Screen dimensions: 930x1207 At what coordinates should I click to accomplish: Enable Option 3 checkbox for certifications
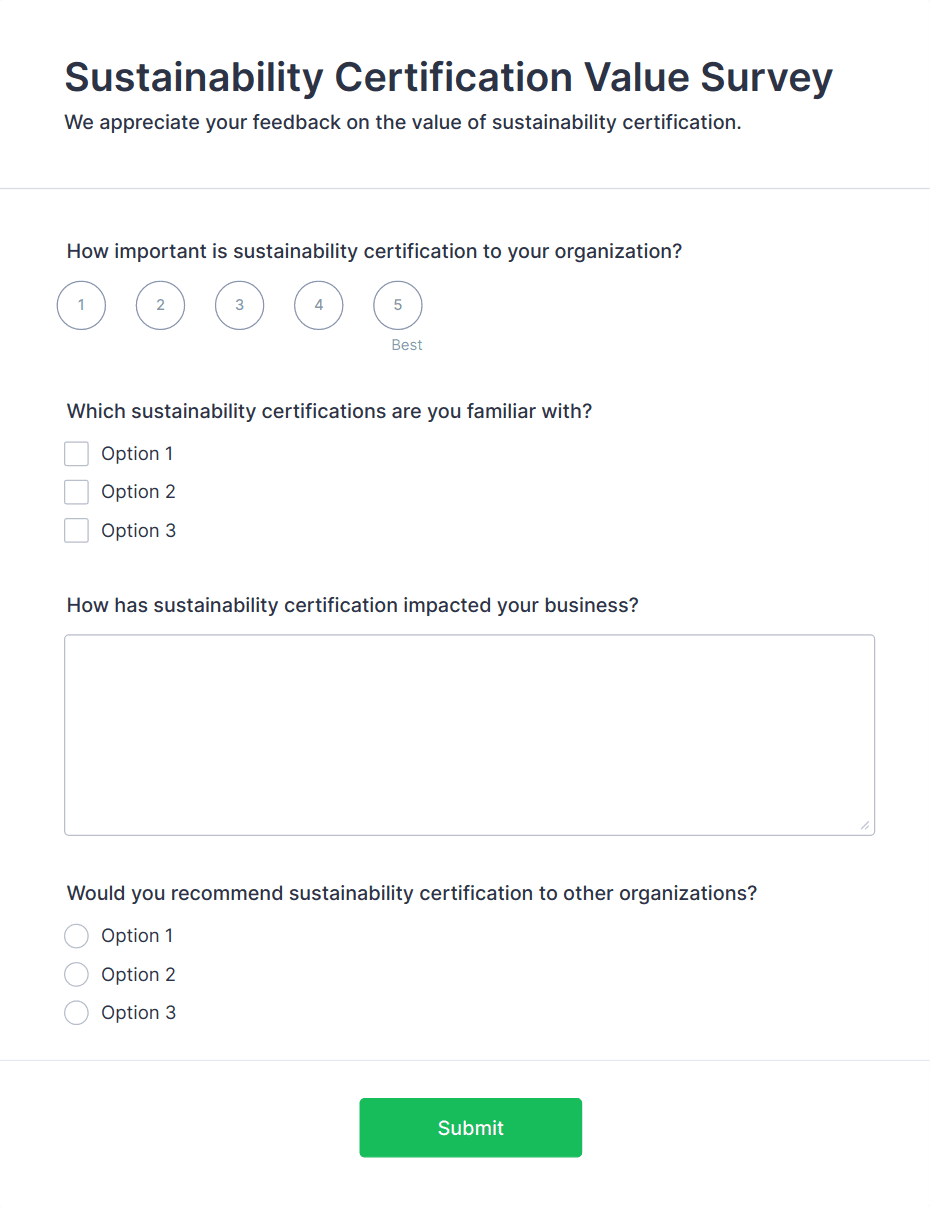coord(76,530)
